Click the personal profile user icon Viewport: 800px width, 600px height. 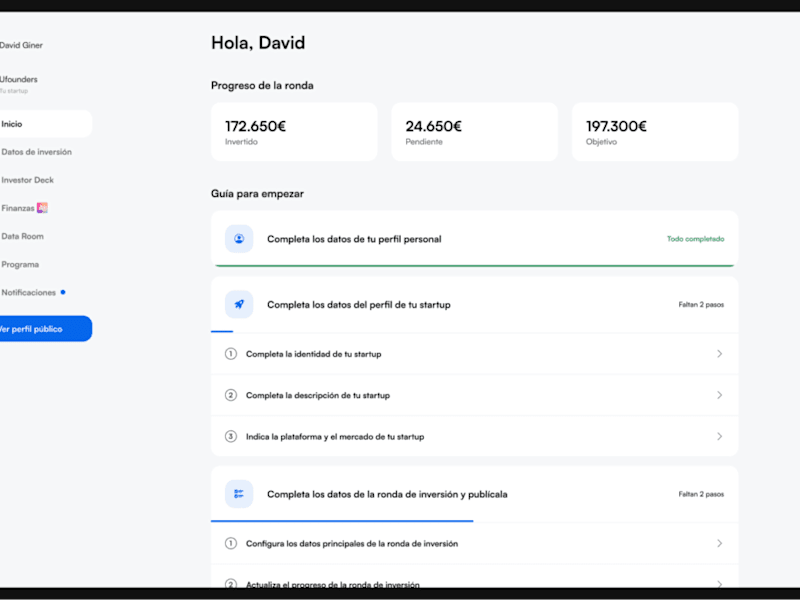pos(239,239)
